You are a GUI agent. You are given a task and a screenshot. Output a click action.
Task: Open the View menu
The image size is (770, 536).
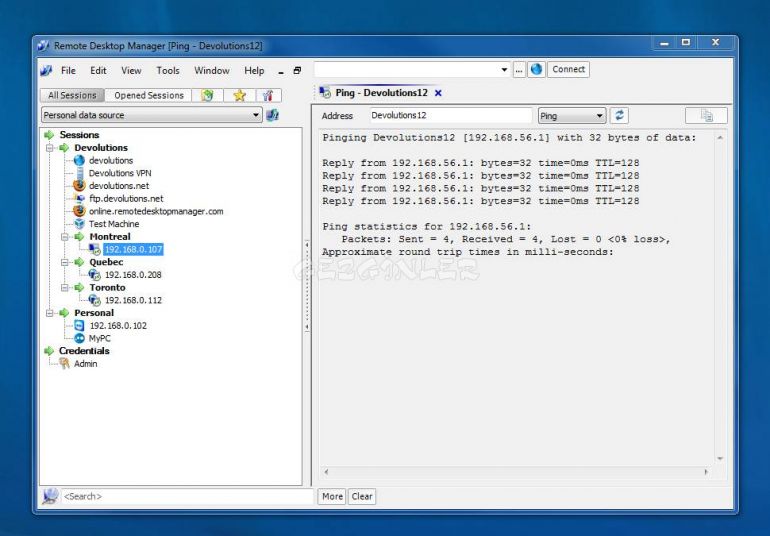click(131, 70)
